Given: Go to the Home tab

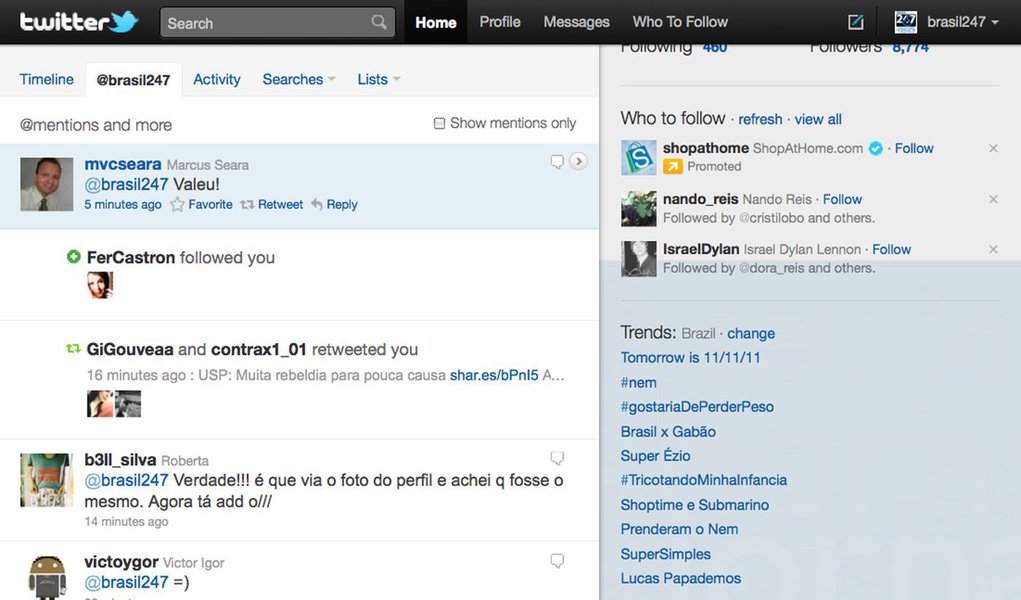Looking at the screenshot, I should click(x=436, y=22).
